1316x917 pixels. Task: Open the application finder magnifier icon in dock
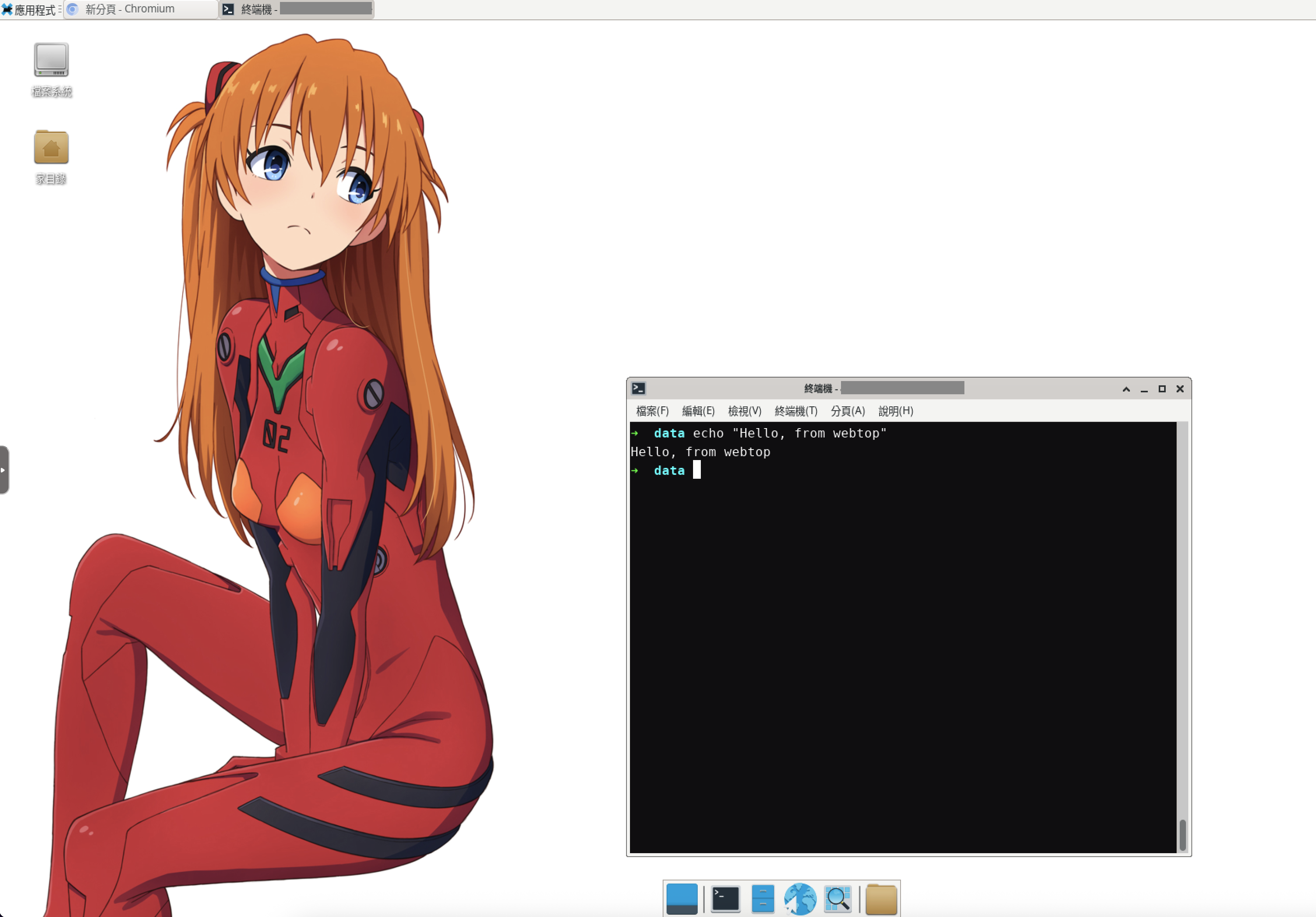pos(837,899)
